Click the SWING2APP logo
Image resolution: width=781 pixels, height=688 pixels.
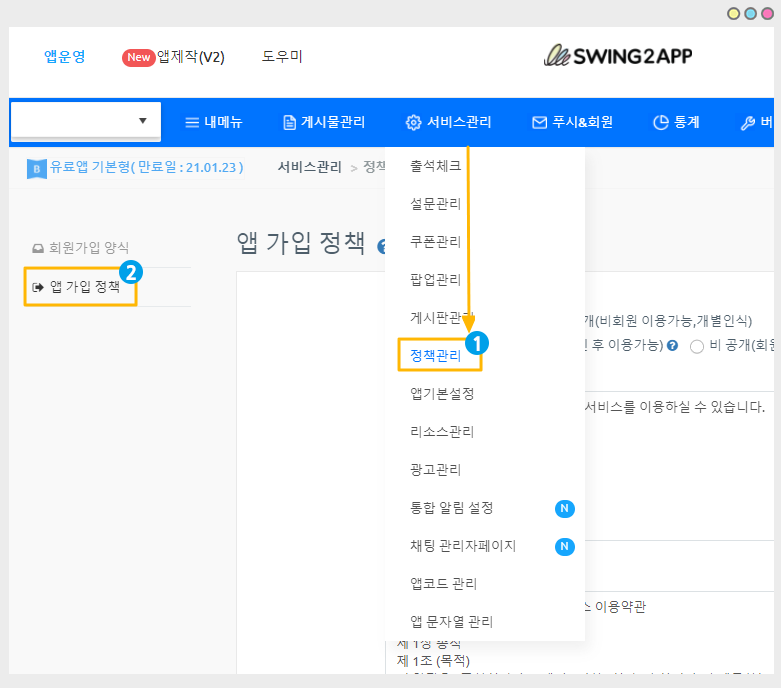click(617, 56)
